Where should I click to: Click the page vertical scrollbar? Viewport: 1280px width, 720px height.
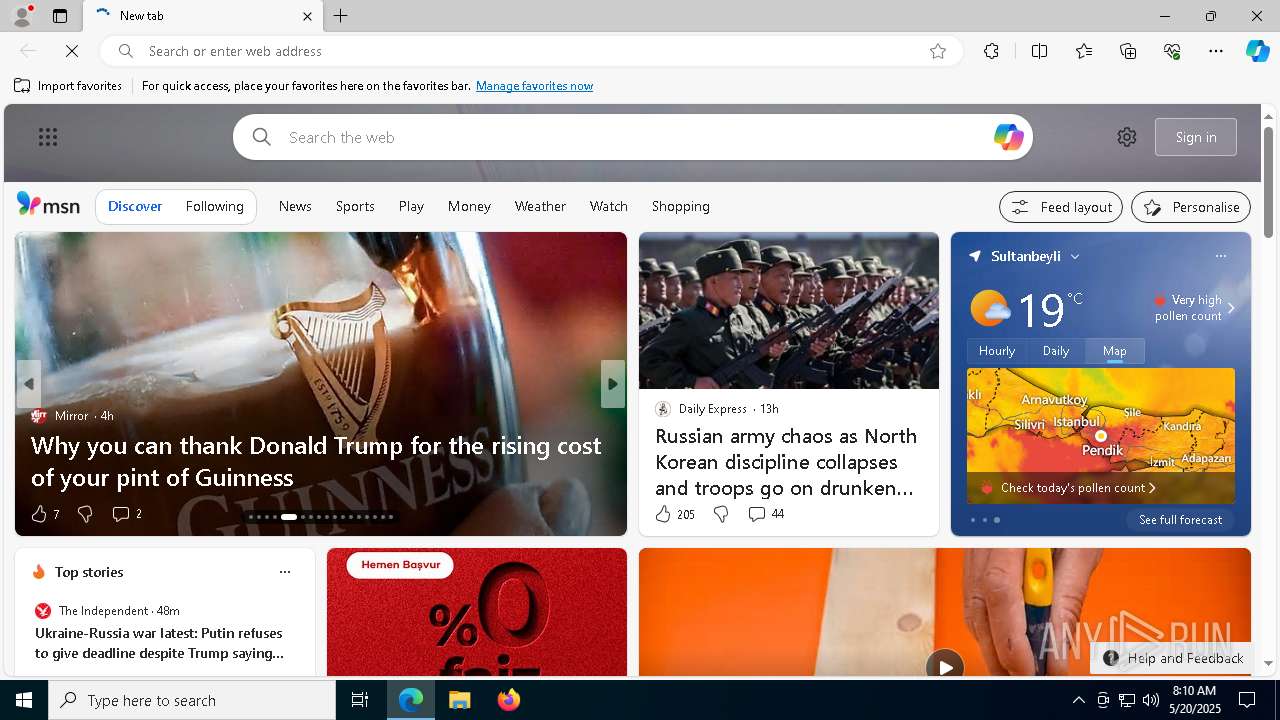pyautogui.click(x=1268, y=183)
